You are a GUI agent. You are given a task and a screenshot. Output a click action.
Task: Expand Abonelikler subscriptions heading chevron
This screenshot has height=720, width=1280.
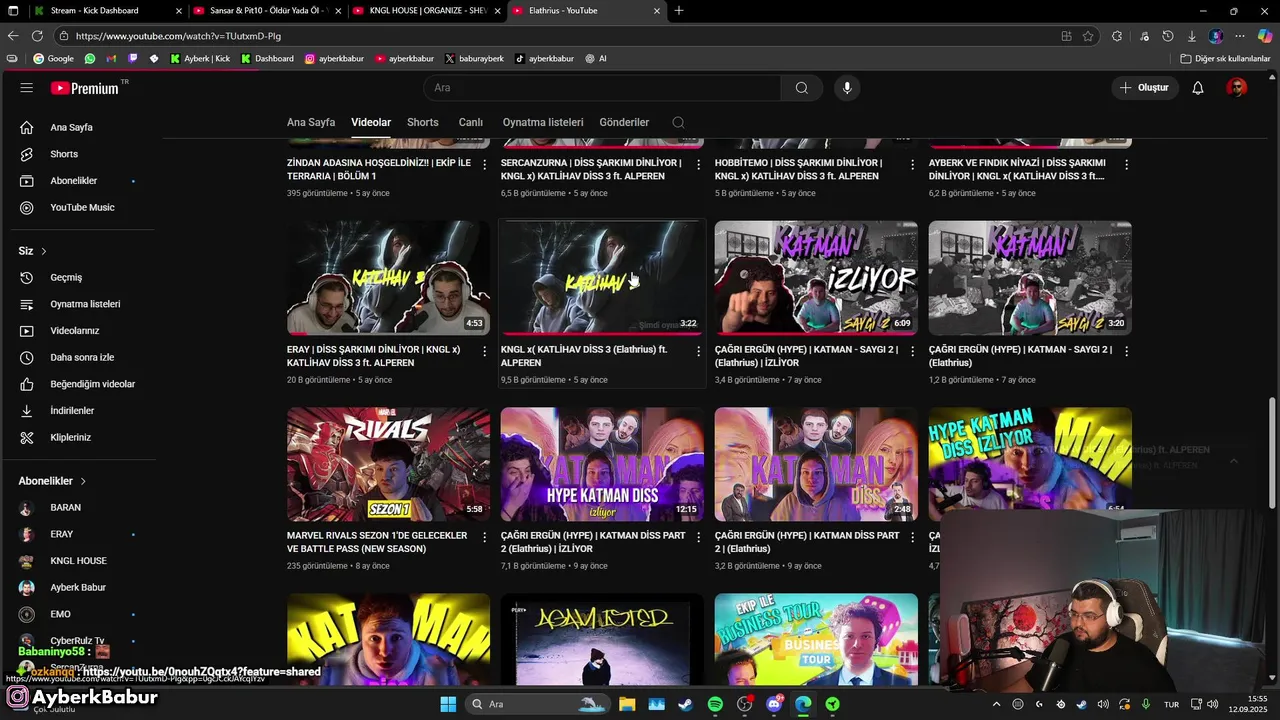(x=83, y=481)
